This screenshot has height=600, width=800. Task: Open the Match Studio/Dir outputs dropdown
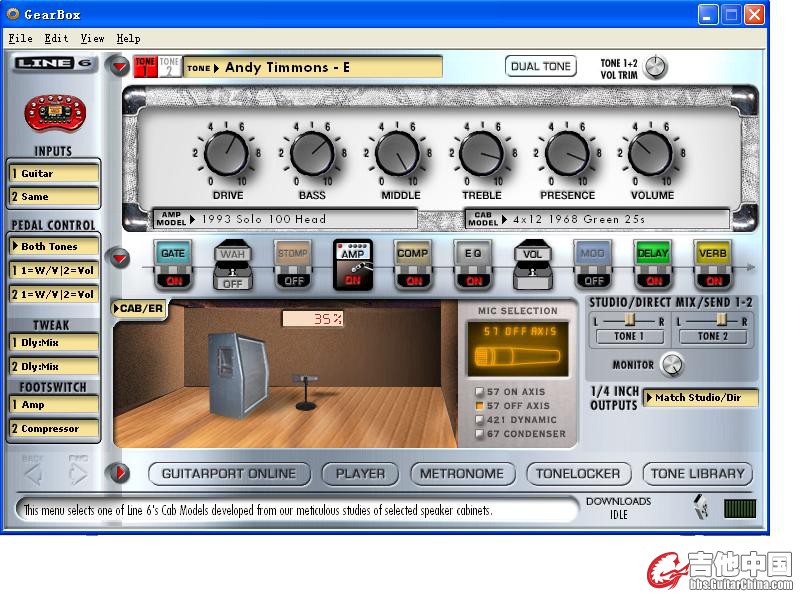click(700, 398)
